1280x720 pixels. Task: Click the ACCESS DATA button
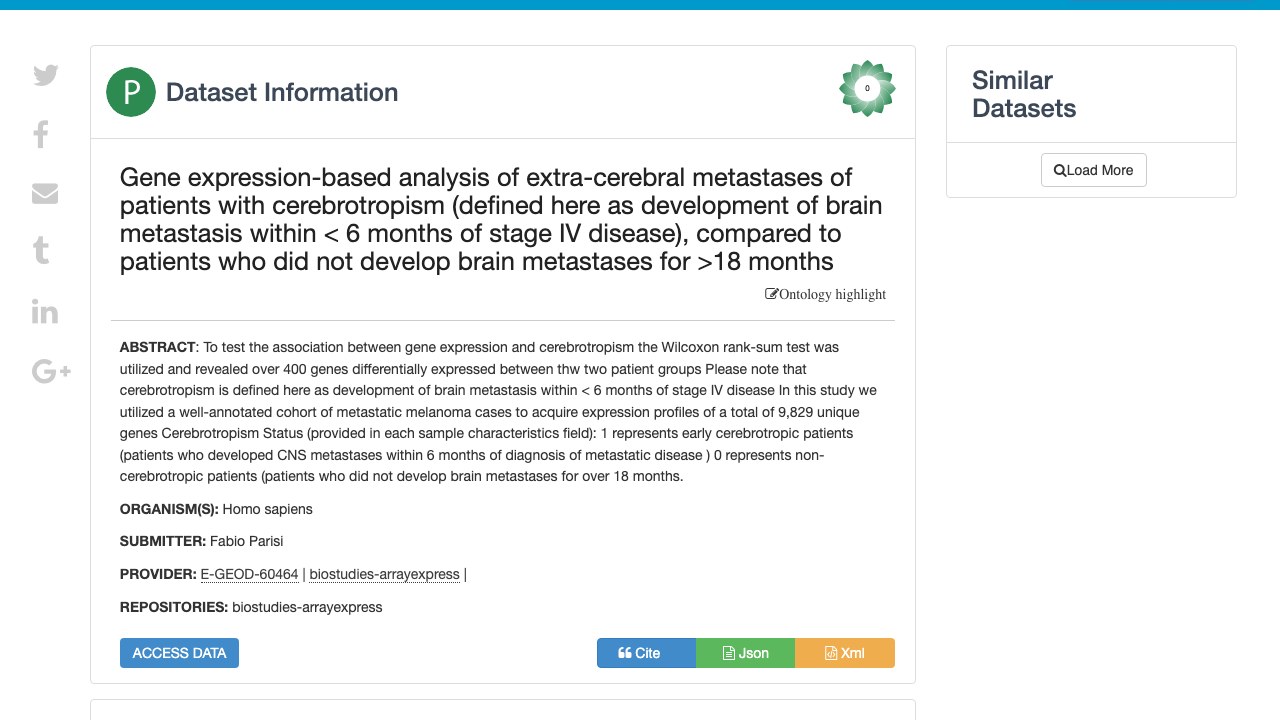tap(179, 653)
